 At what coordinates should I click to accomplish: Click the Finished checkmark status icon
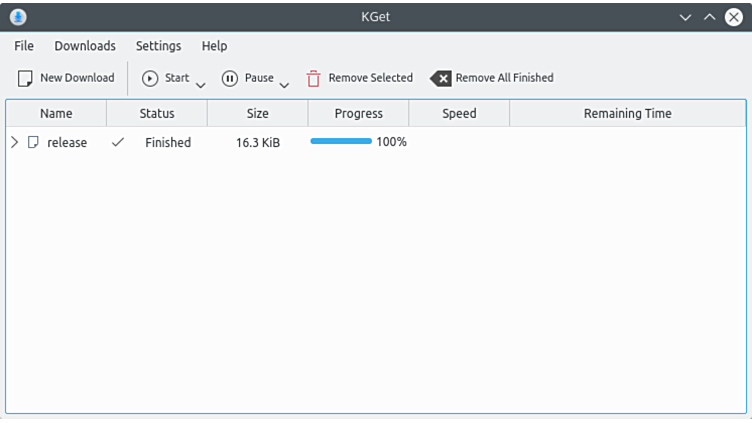pos(118,143)
